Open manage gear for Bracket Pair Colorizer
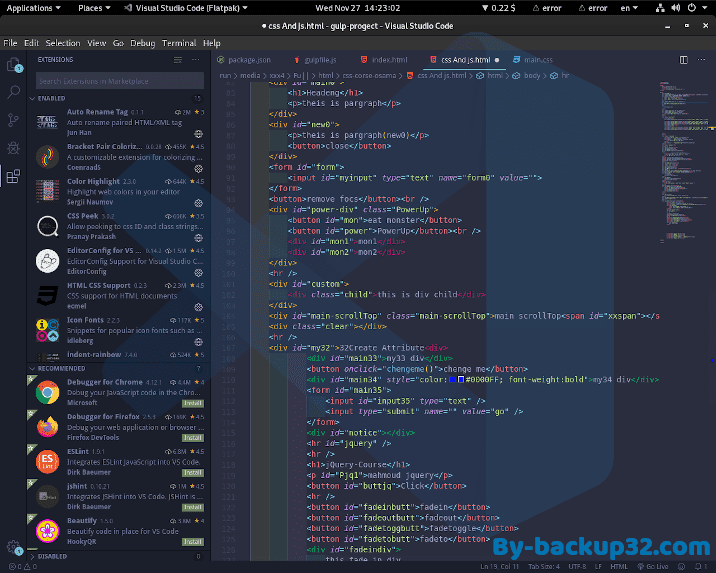This screenshot has height=573, width=716. [x=199, y=168]
